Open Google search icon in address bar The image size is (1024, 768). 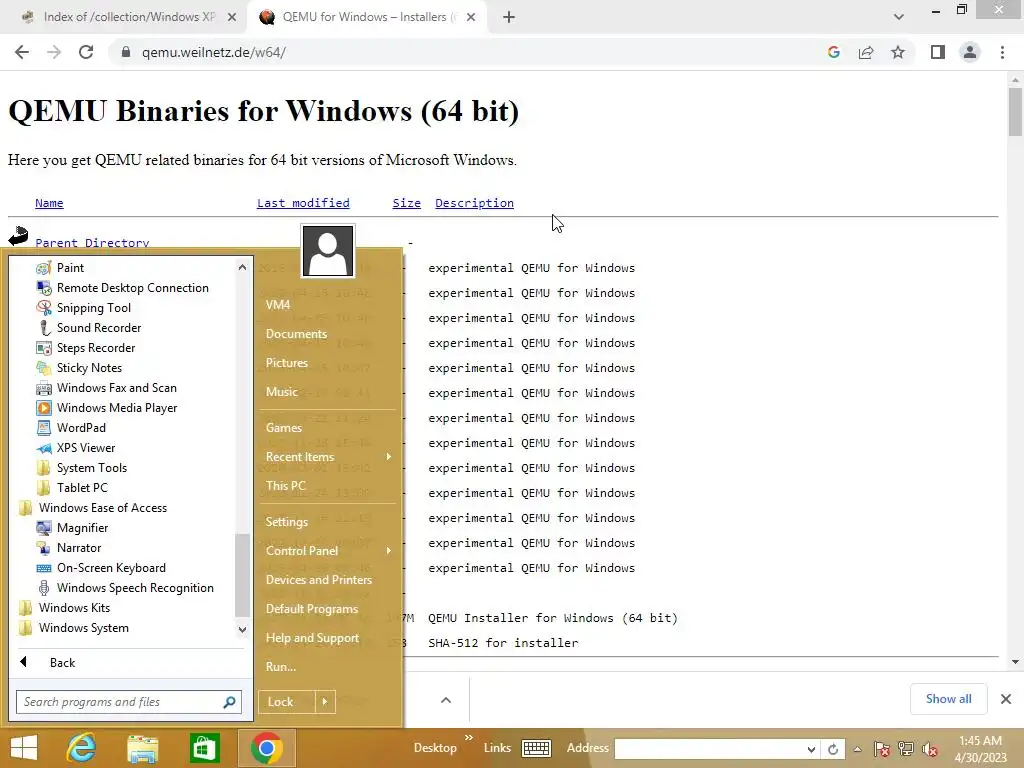click(x=834, y=52)
